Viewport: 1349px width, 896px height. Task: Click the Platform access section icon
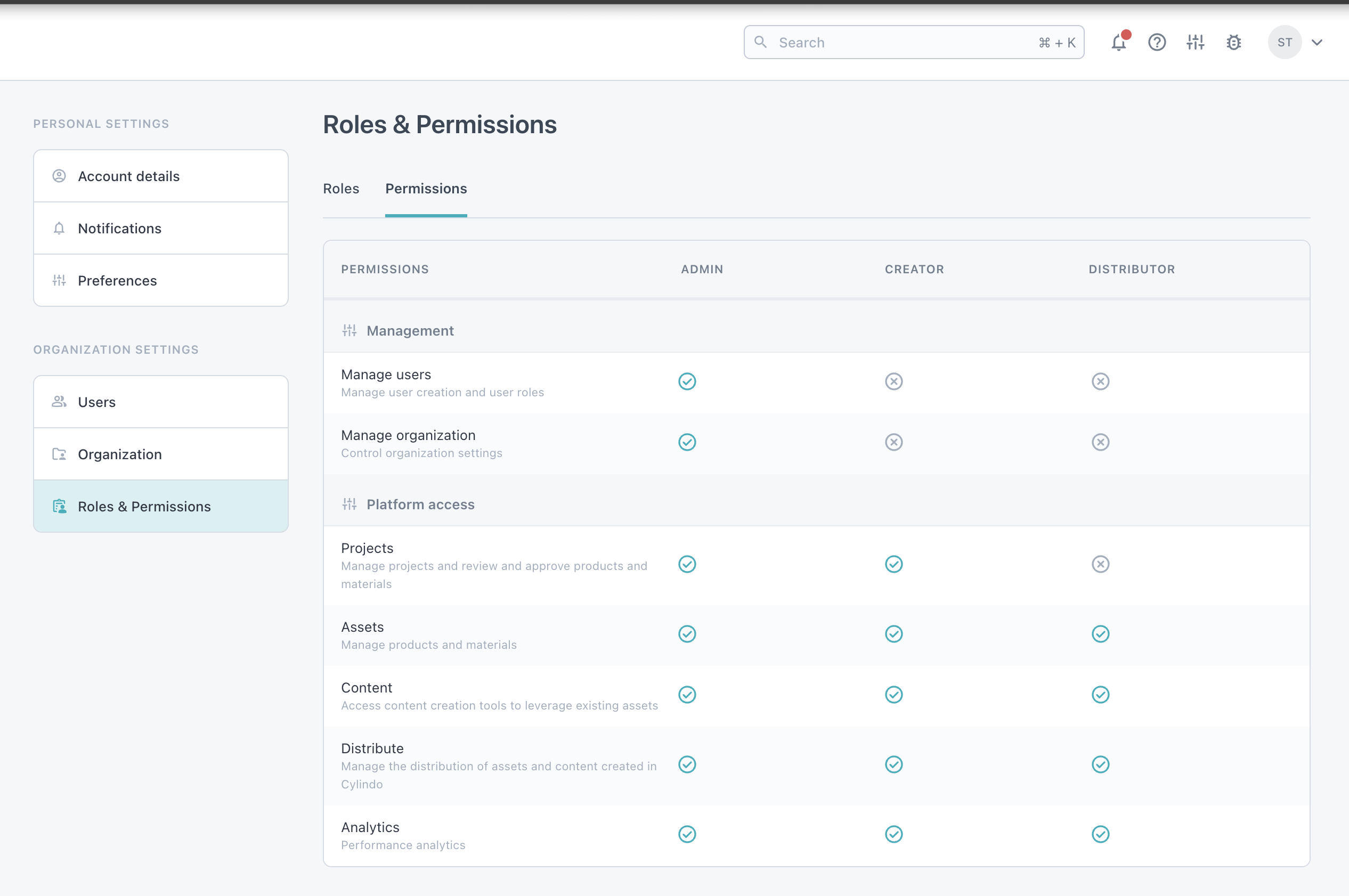[349, 504]
